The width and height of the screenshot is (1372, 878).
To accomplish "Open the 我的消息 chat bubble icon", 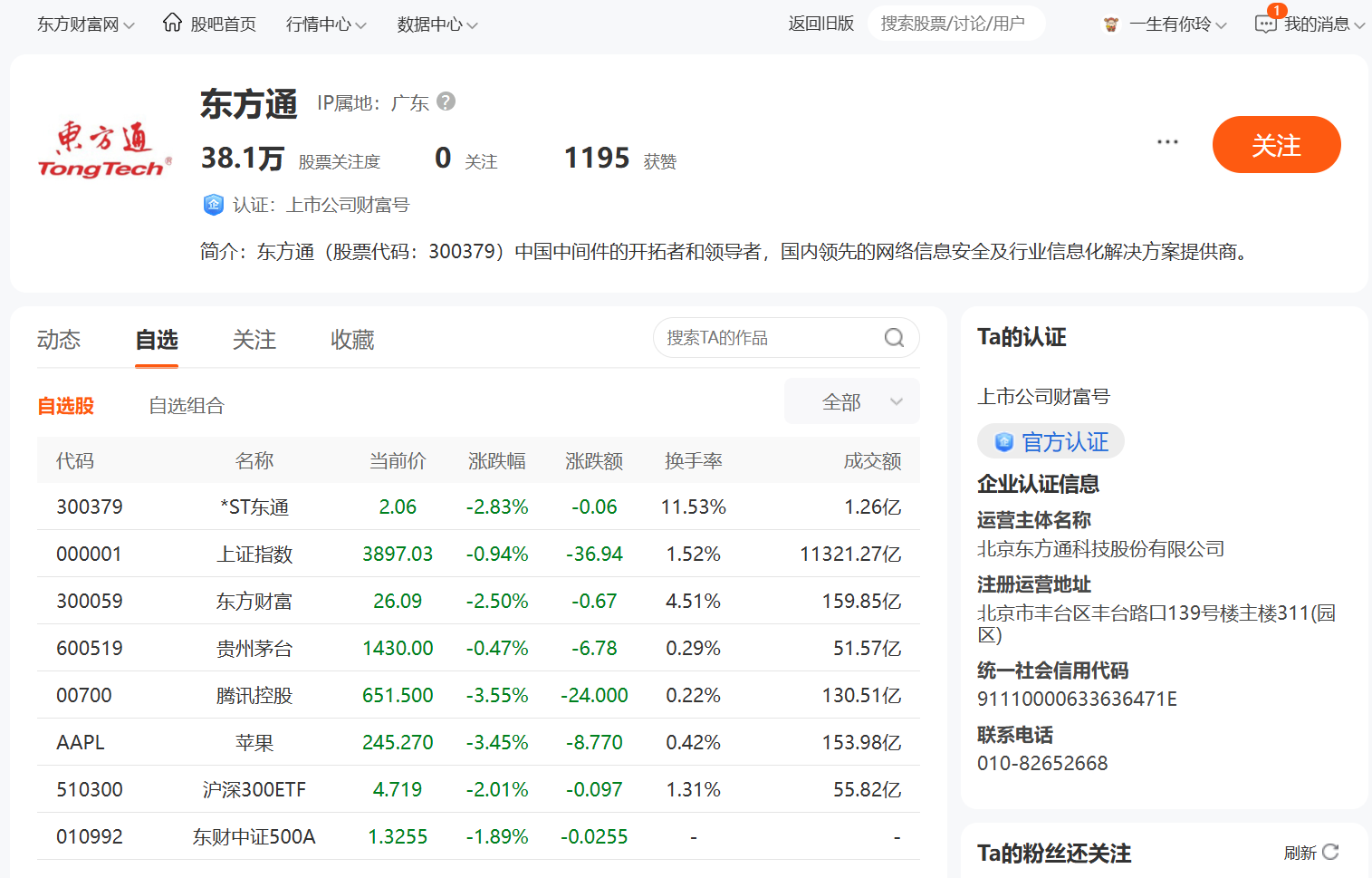I will coord(1266,24).
